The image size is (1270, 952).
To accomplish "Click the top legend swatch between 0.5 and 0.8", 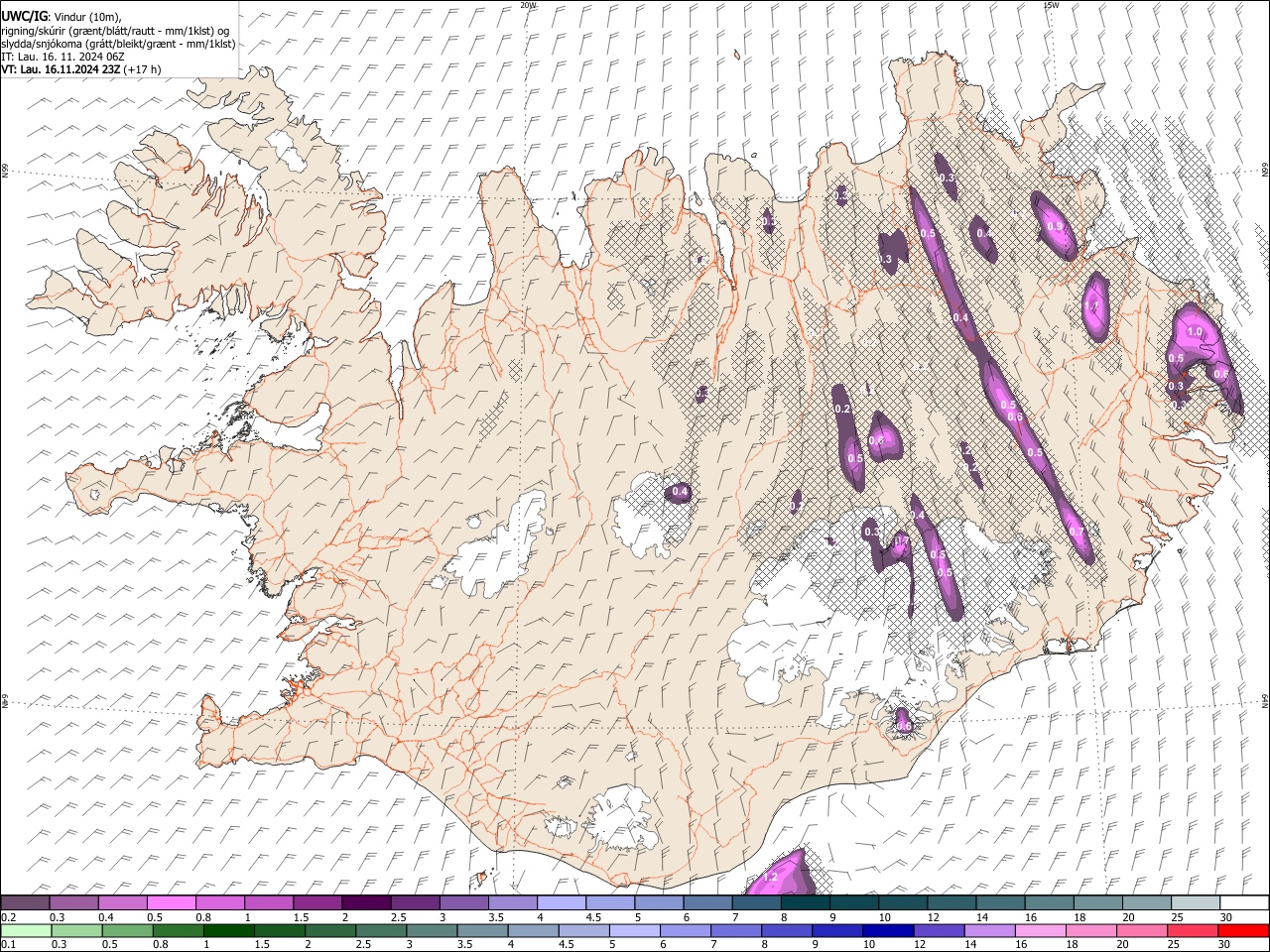I will coord(171,903).
